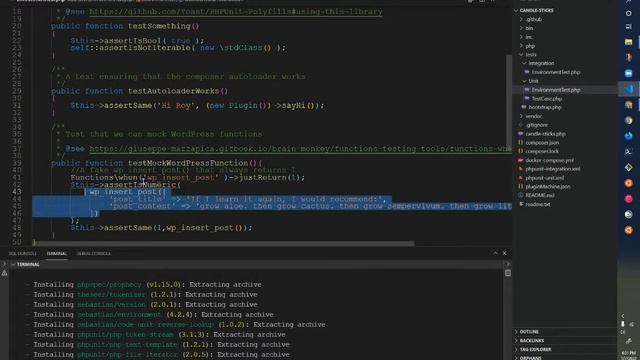Follow the giuseppe-mazzapica gitbook brain-monkey link

click(x=300, y=149)
